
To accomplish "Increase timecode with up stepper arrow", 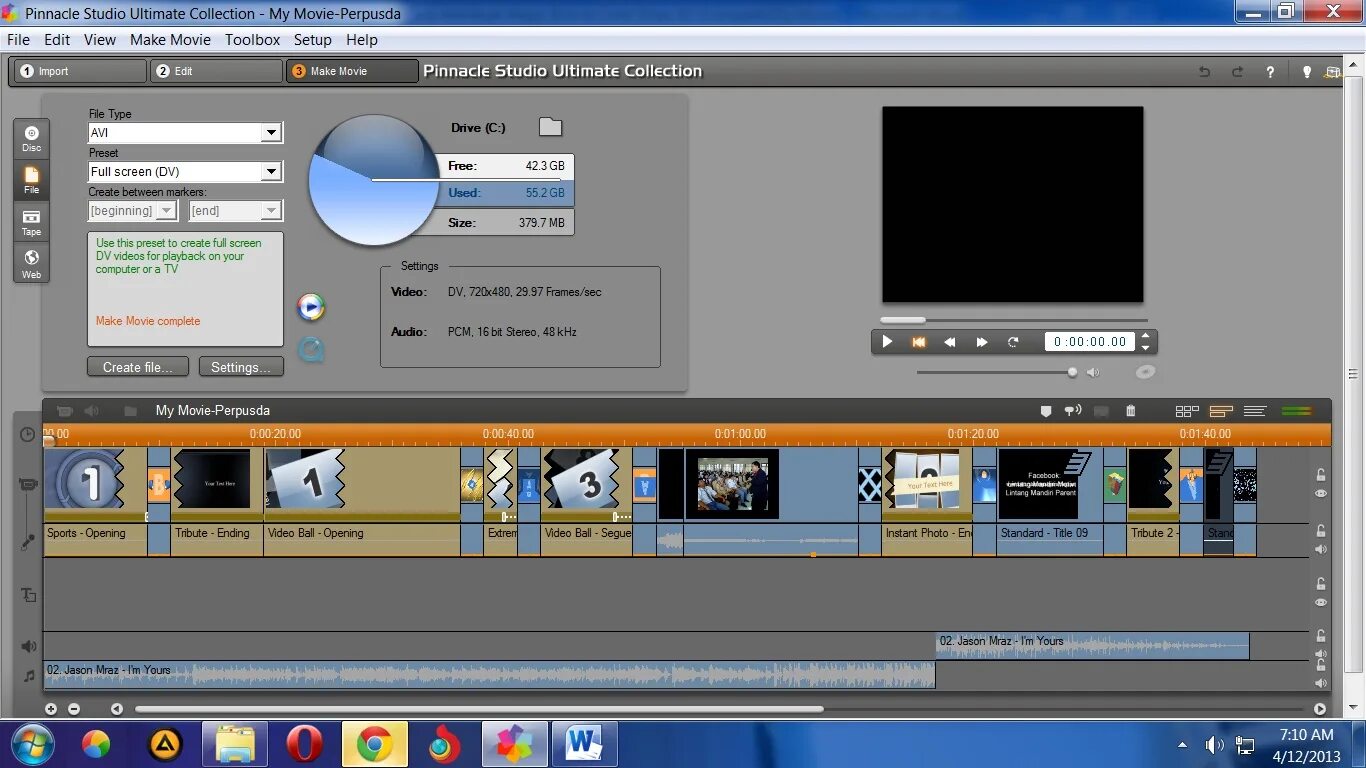I will pos(1145,336).
